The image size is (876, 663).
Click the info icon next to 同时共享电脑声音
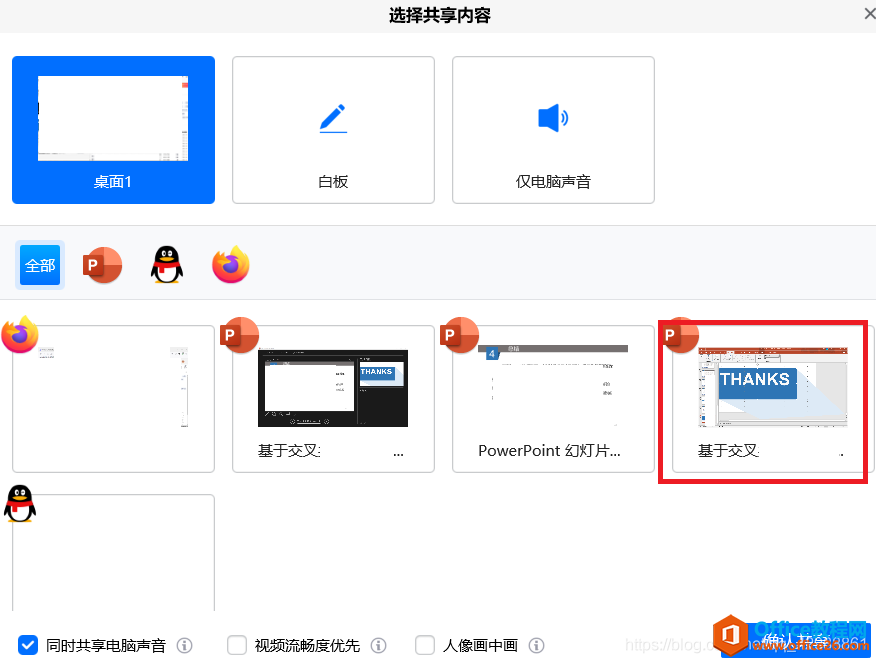click(x=184, y=645)
